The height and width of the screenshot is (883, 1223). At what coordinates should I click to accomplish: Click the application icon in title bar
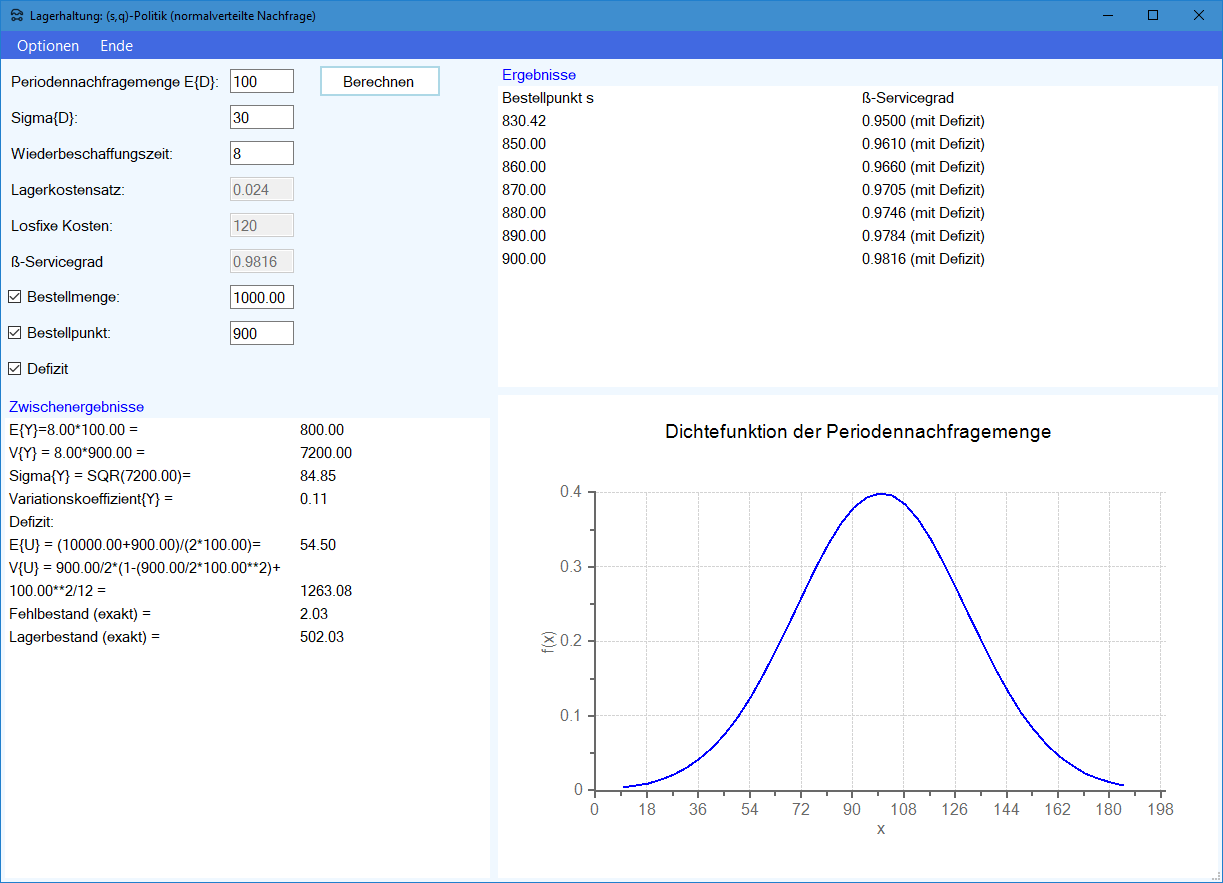[17, 15]
